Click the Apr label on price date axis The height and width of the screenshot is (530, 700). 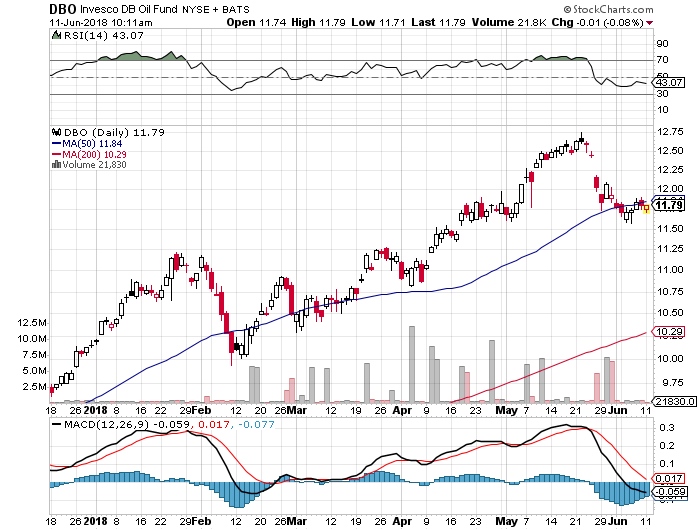coord(402,410)
